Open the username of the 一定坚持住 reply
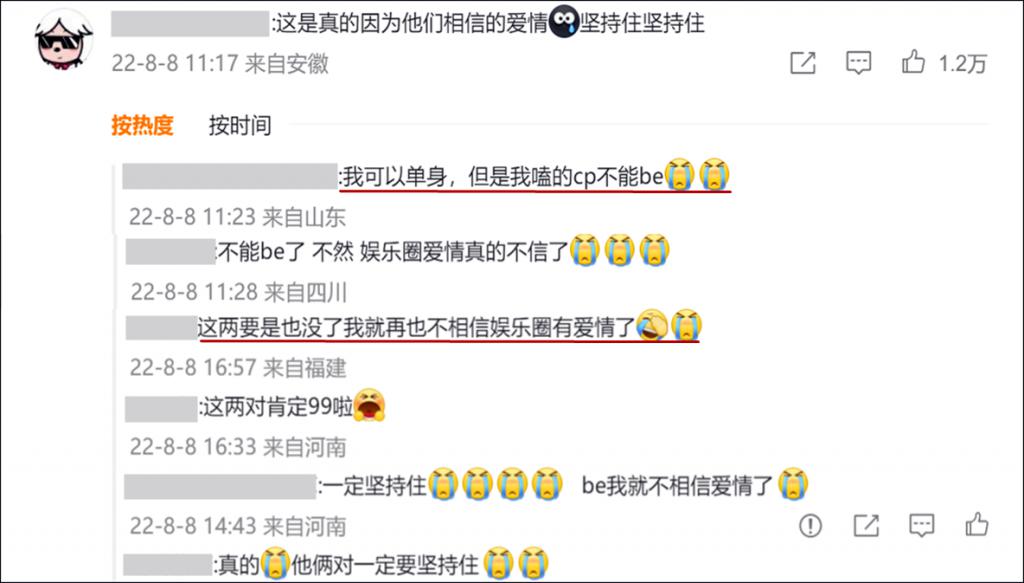The width and height of the screenshot is (1024, 583). [x=220, y=486]
